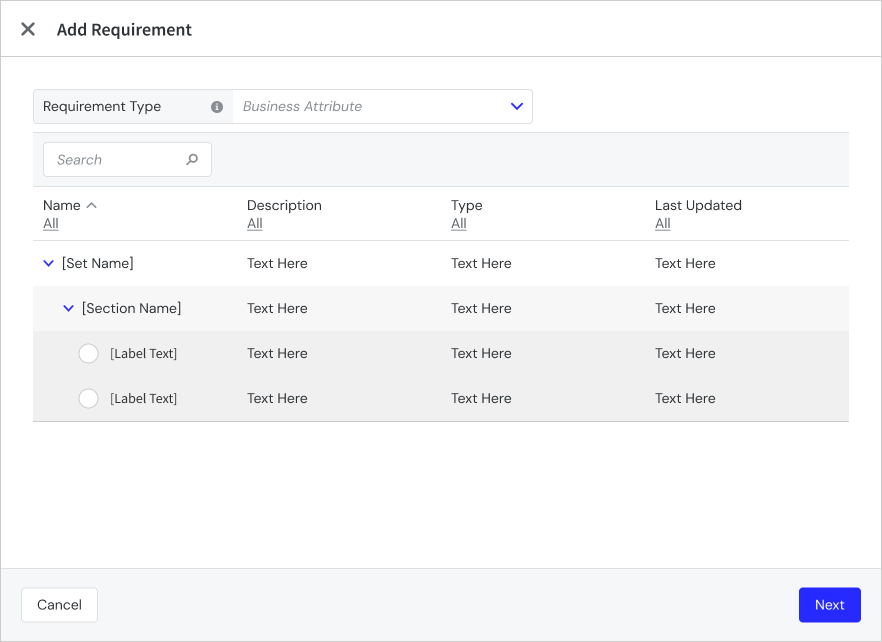Open the All filter under Name
The image size is (882, 642).
51,223
